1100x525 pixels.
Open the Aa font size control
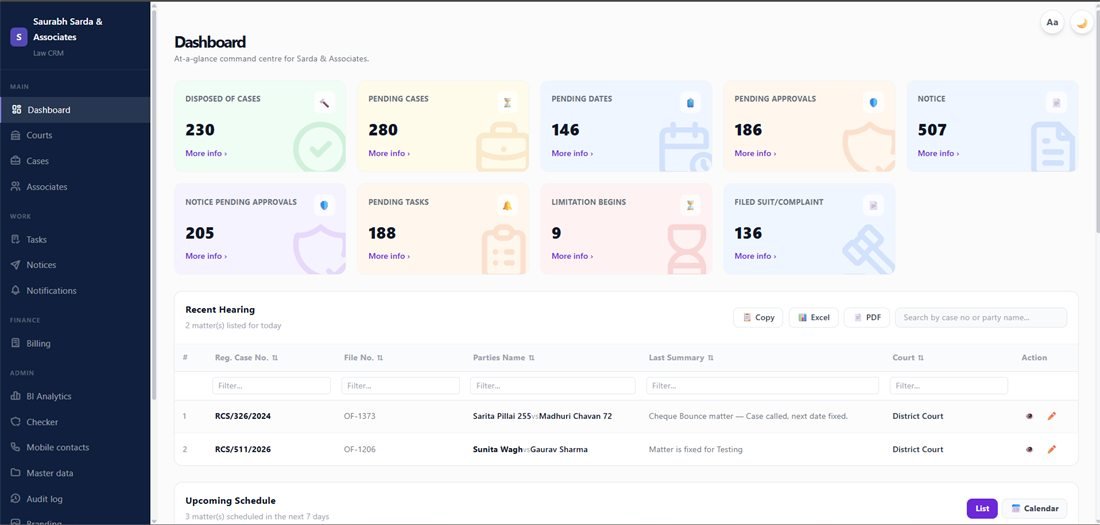point(1052,22)
